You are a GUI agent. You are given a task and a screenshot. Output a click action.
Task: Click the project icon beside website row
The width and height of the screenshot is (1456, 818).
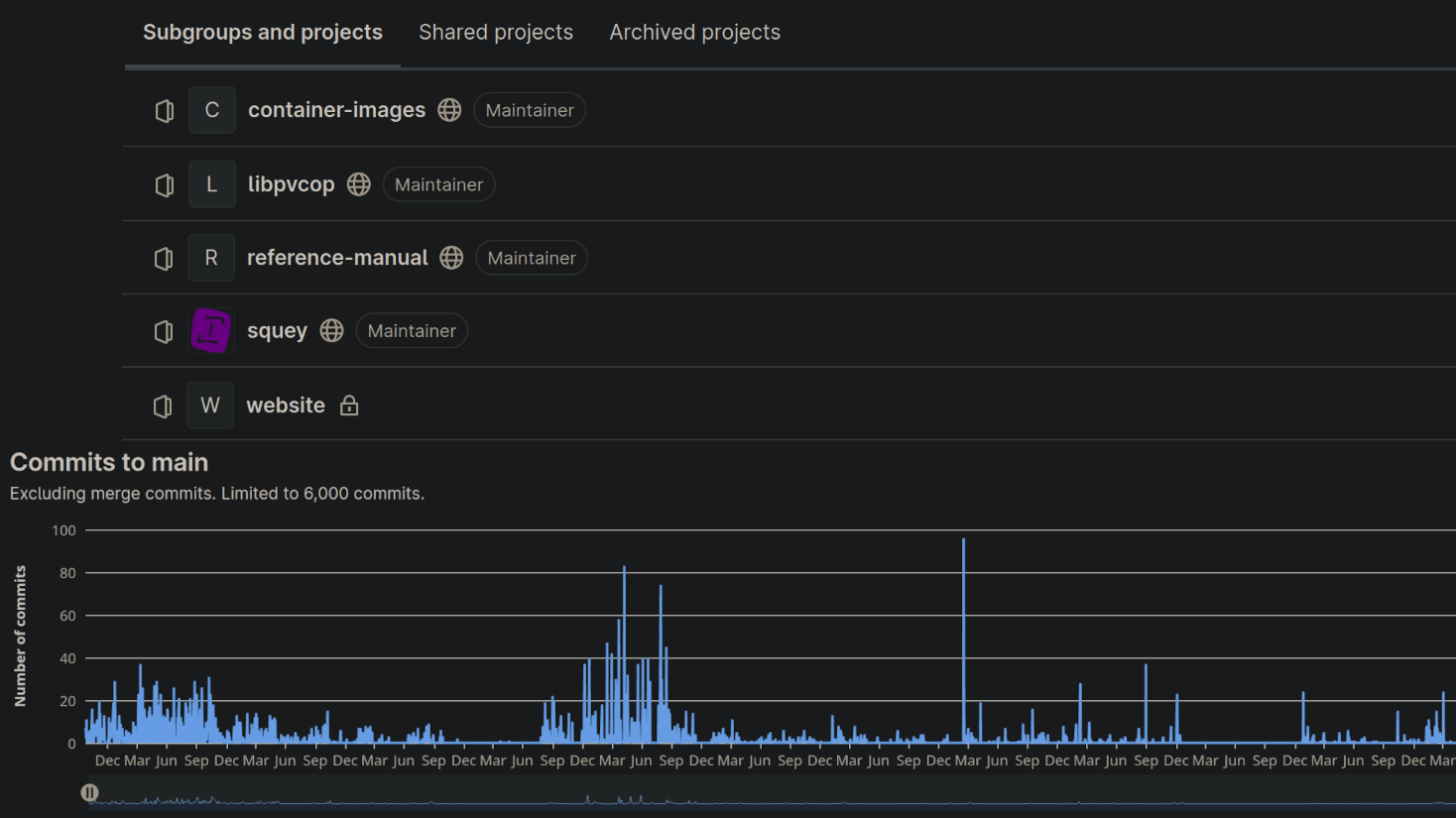pos(164,407)
